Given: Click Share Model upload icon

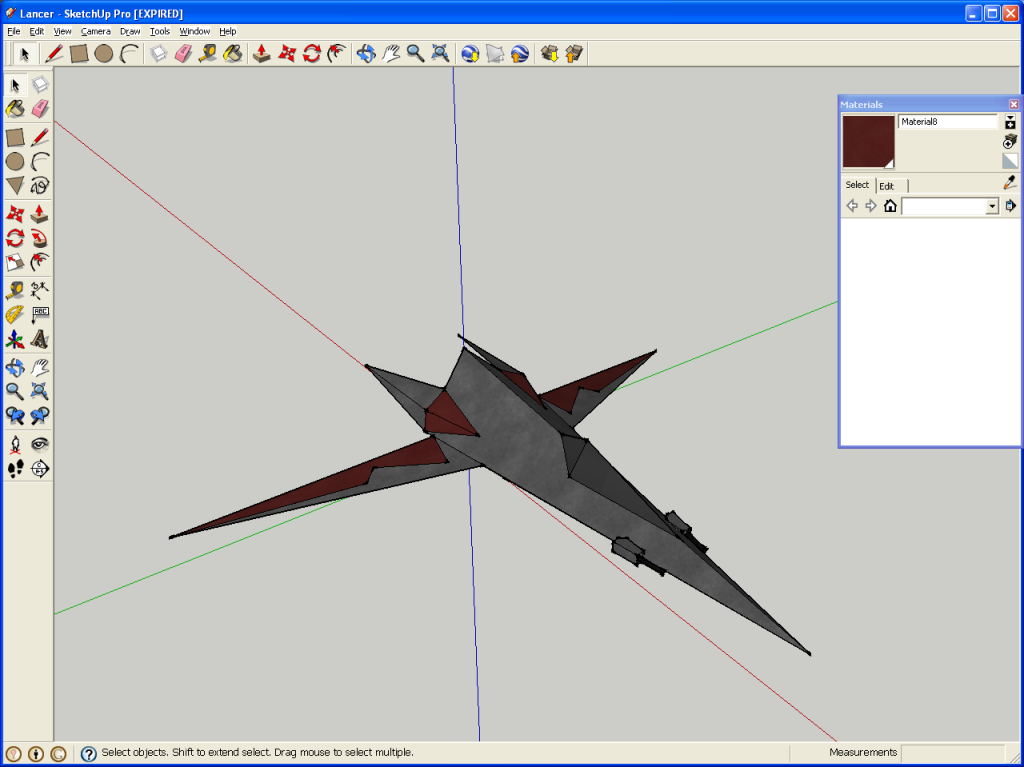Looking at the screenshot, I should pyautogui.click(x=574, y=54).
